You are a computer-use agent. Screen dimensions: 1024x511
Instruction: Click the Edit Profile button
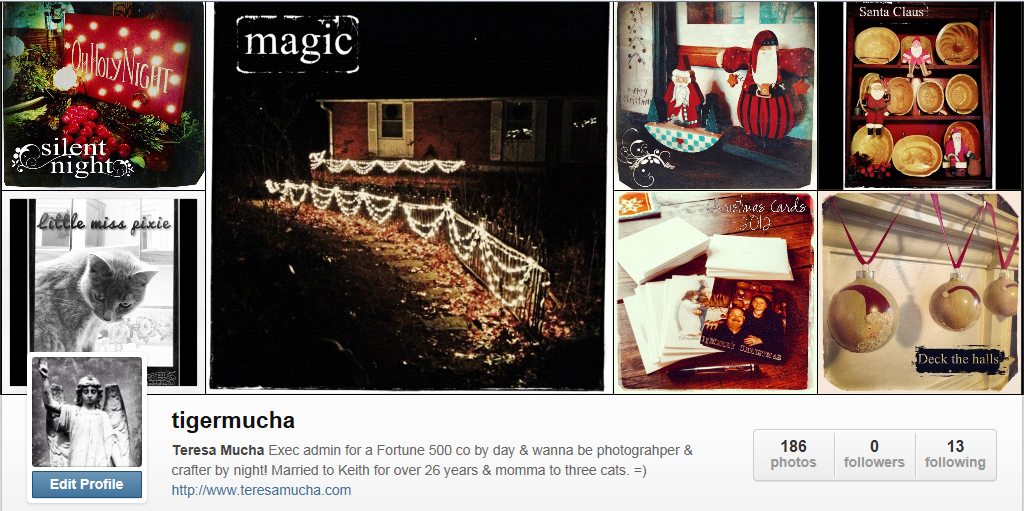tap(87, 484)
